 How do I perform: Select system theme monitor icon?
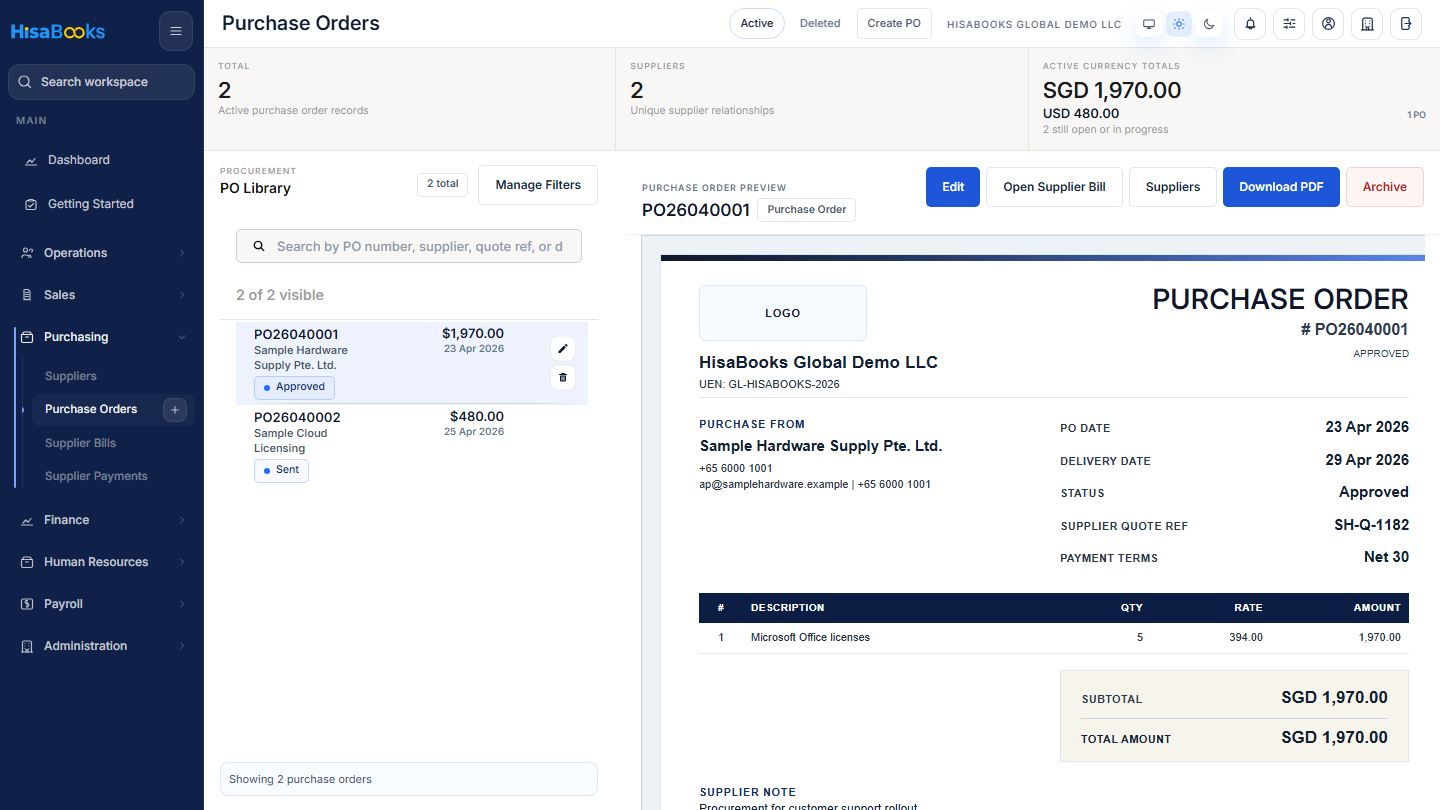[x=1149, y=24]
